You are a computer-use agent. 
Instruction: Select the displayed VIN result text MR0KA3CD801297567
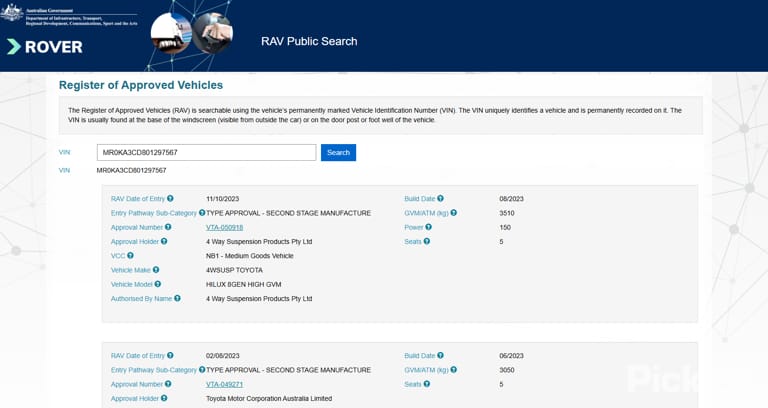coord(131,170)
